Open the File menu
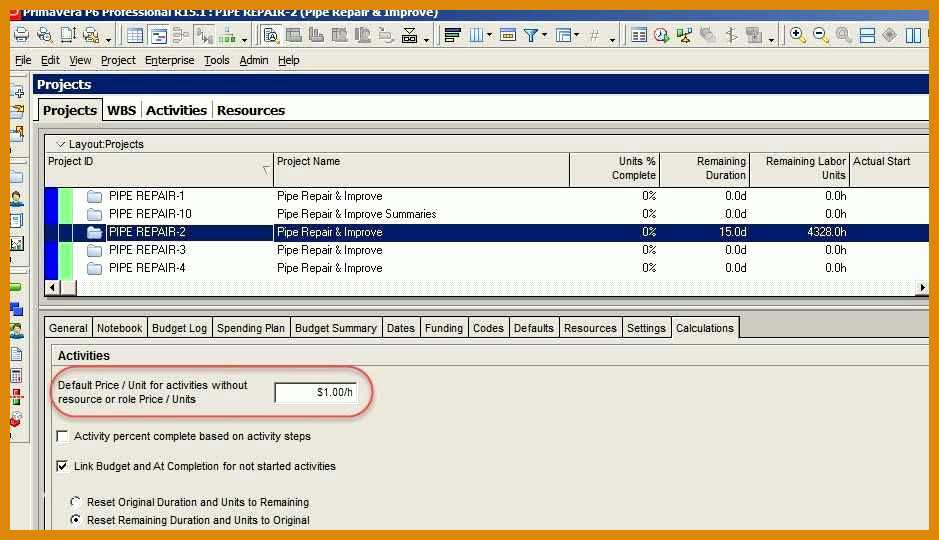Image resolution: width=939 pixels, height=540 pixels. click(23, 60)
